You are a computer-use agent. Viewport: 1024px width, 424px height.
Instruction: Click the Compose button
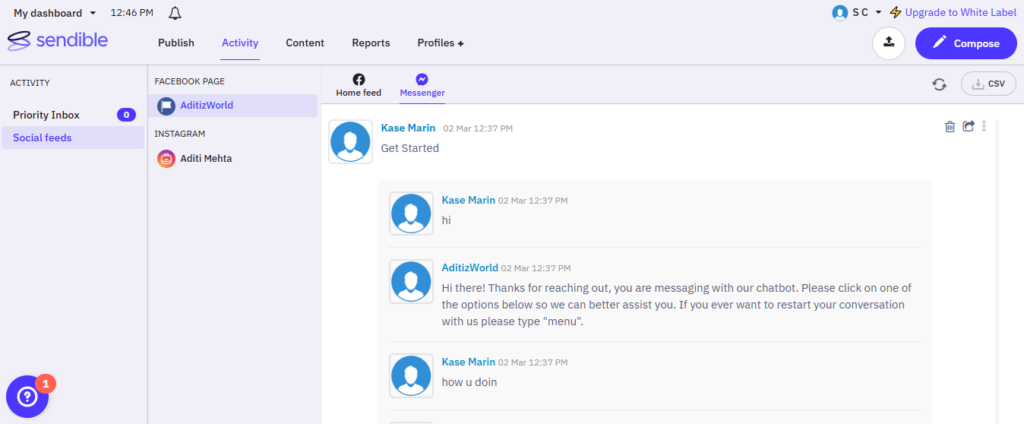click(x=966, y=43)
